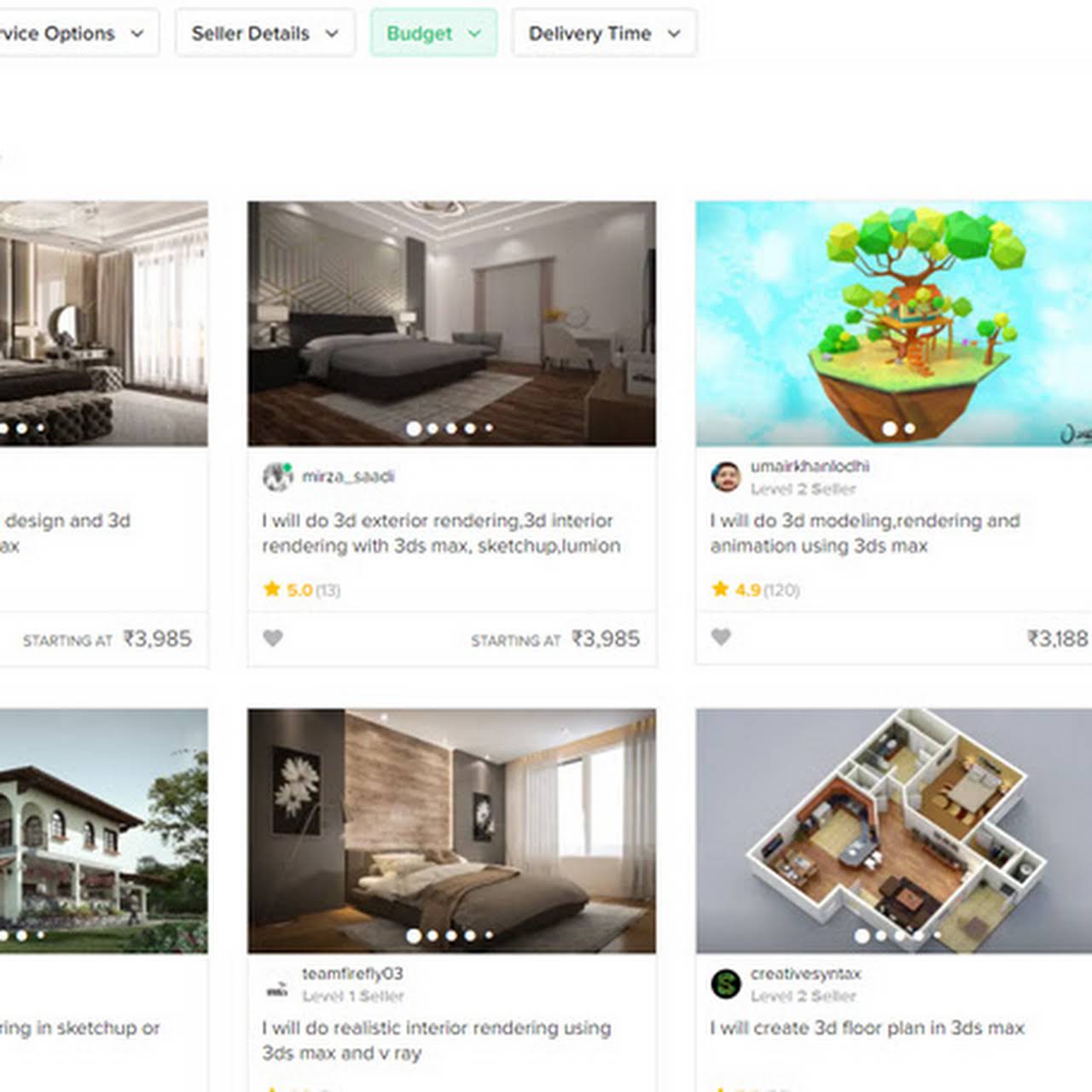
Task: Open the 3d floor plan gig title
Action: point(868,1028)
